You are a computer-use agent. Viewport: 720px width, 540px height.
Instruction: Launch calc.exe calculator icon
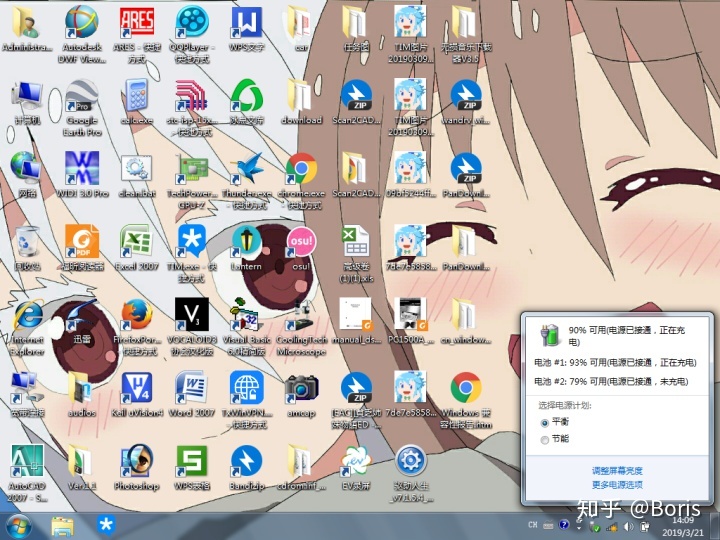pyautogui.click(x=136, y=96)
